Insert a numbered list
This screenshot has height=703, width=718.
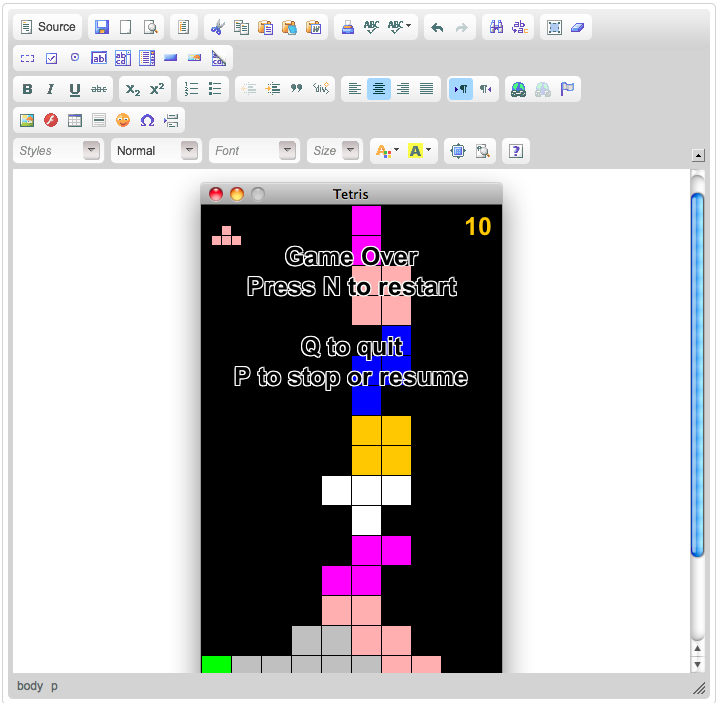(x=191, y=89)
